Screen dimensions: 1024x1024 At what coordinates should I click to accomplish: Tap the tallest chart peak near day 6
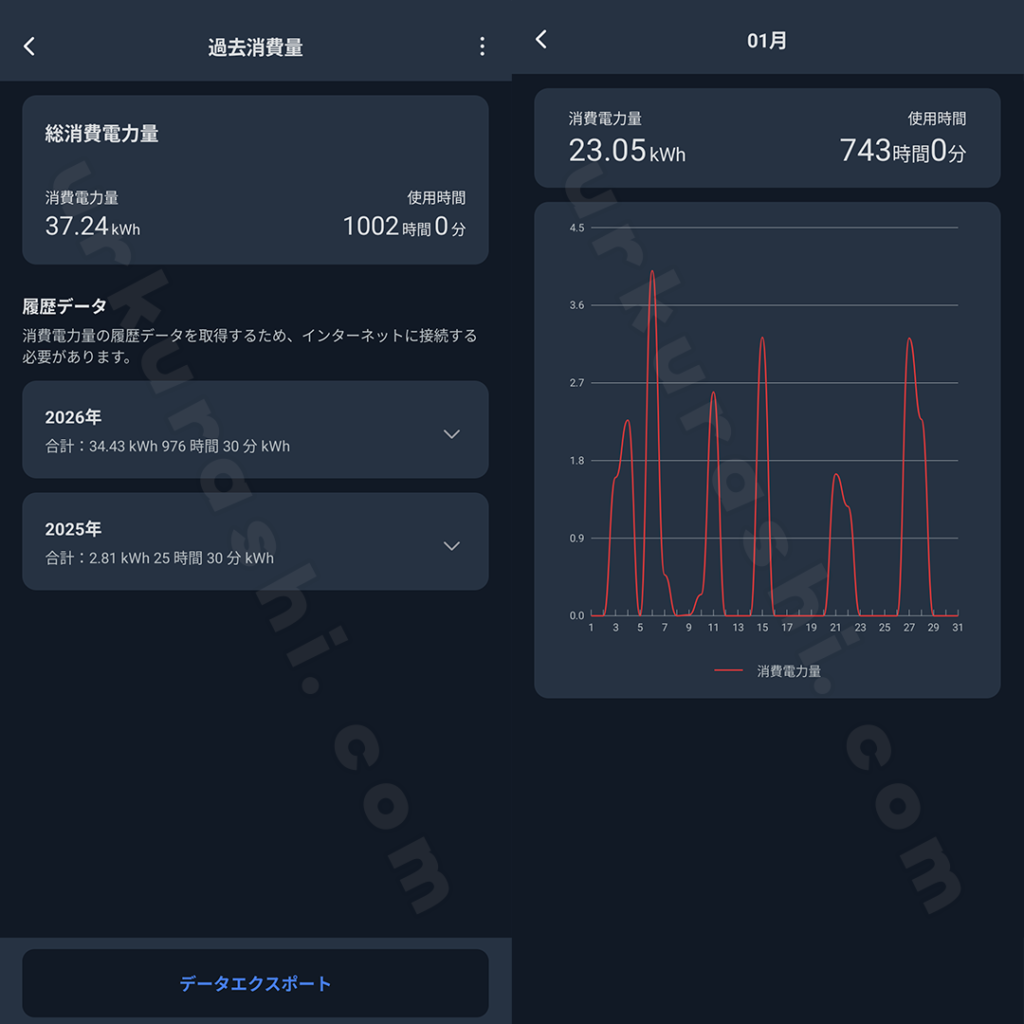pos(652,272)
